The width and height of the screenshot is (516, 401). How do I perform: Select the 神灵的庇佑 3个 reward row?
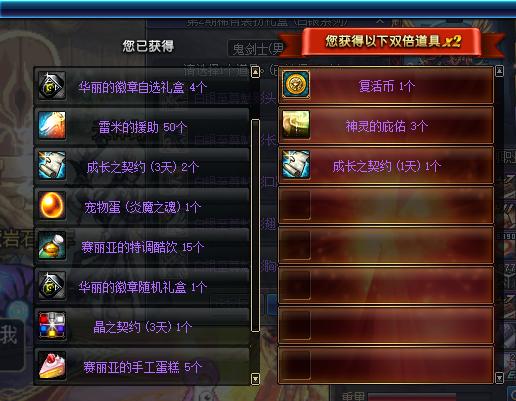pyautogui.click(x=386, y=125)
